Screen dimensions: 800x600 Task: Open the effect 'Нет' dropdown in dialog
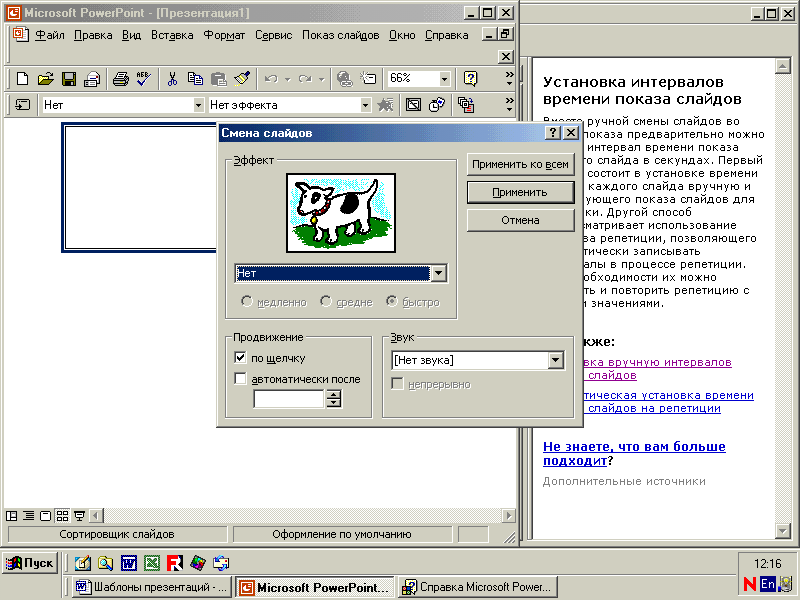tap(438, 273)
